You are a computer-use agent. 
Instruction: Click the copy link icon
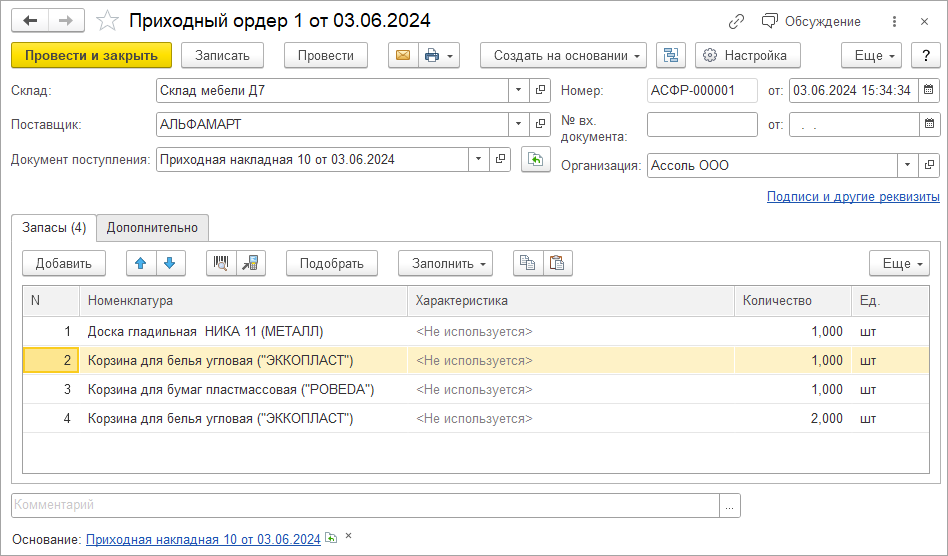tap(737, 21)
